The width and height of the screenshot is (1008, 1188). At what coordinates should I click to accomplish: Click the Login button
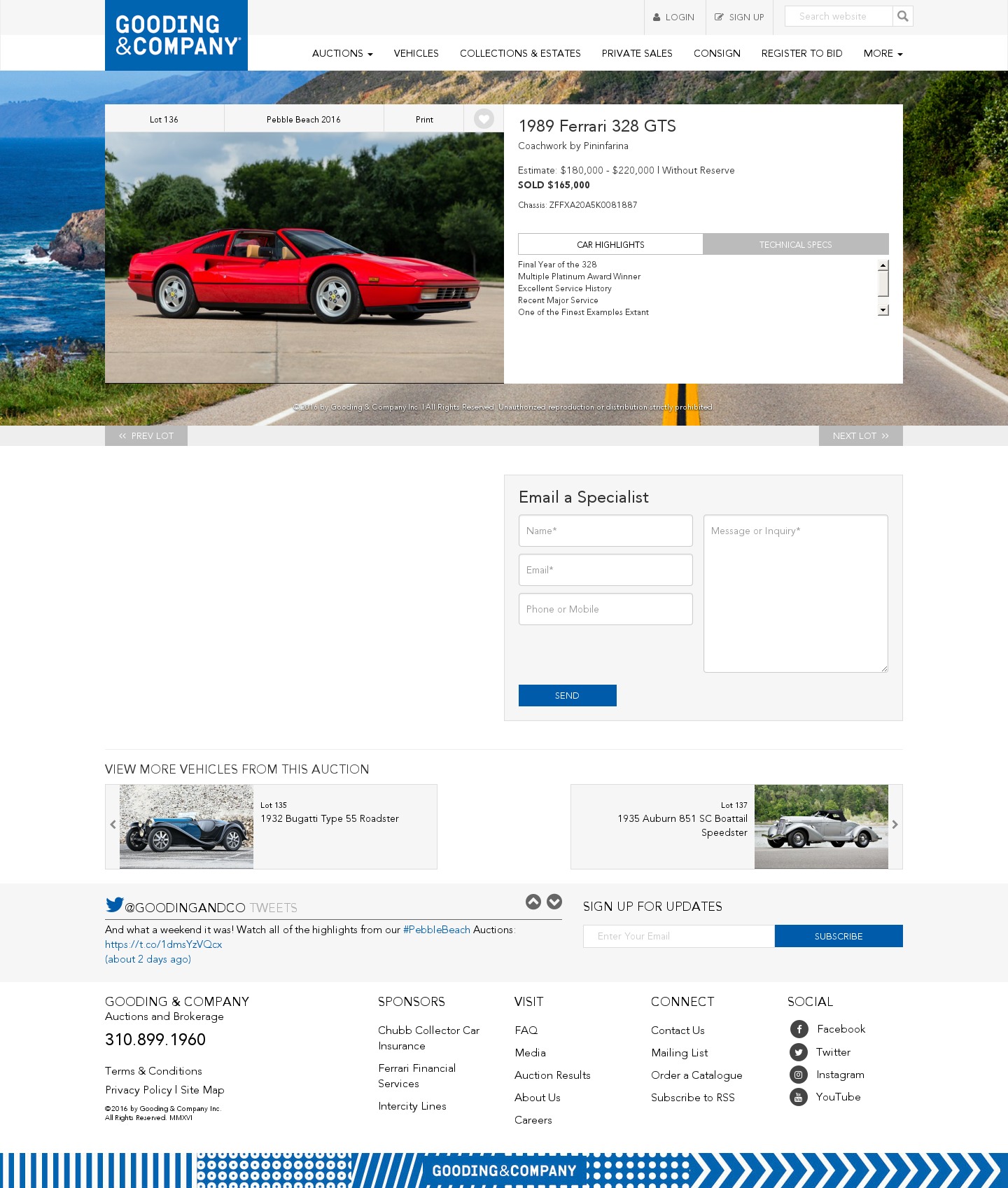click(675, 18)
